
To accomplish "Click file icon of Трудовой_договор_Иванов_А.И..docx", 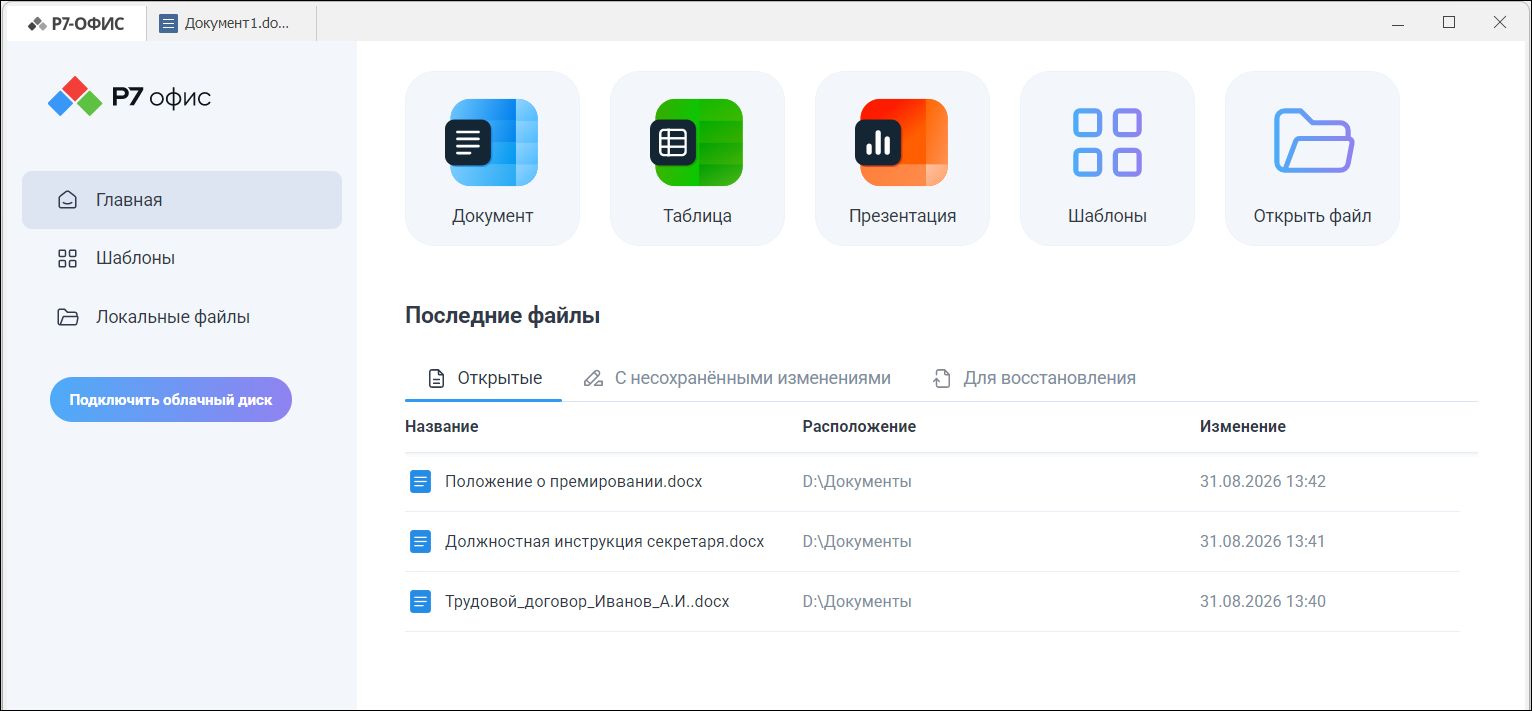I will click(x=420, y=602).
